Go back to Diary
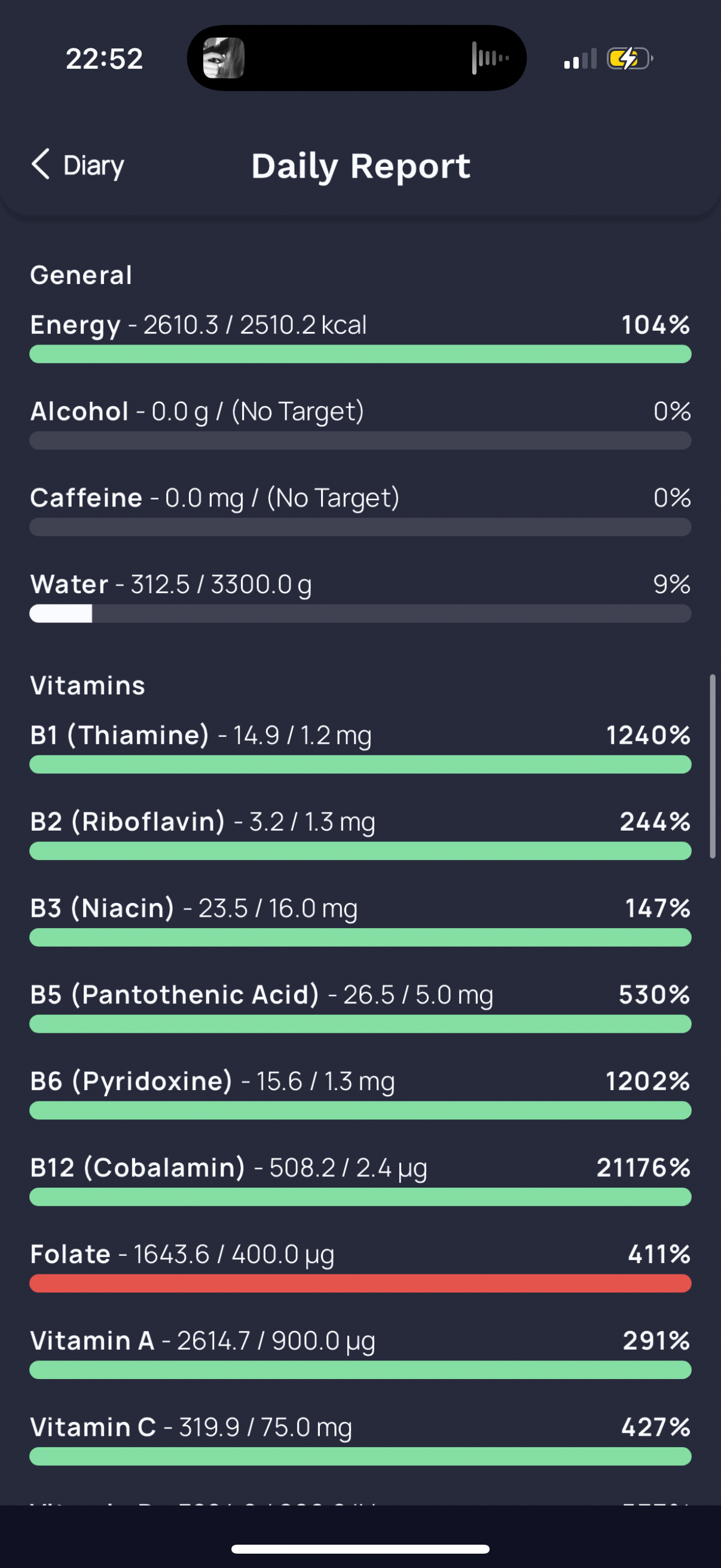721x1568 pixels. (93, 166)
